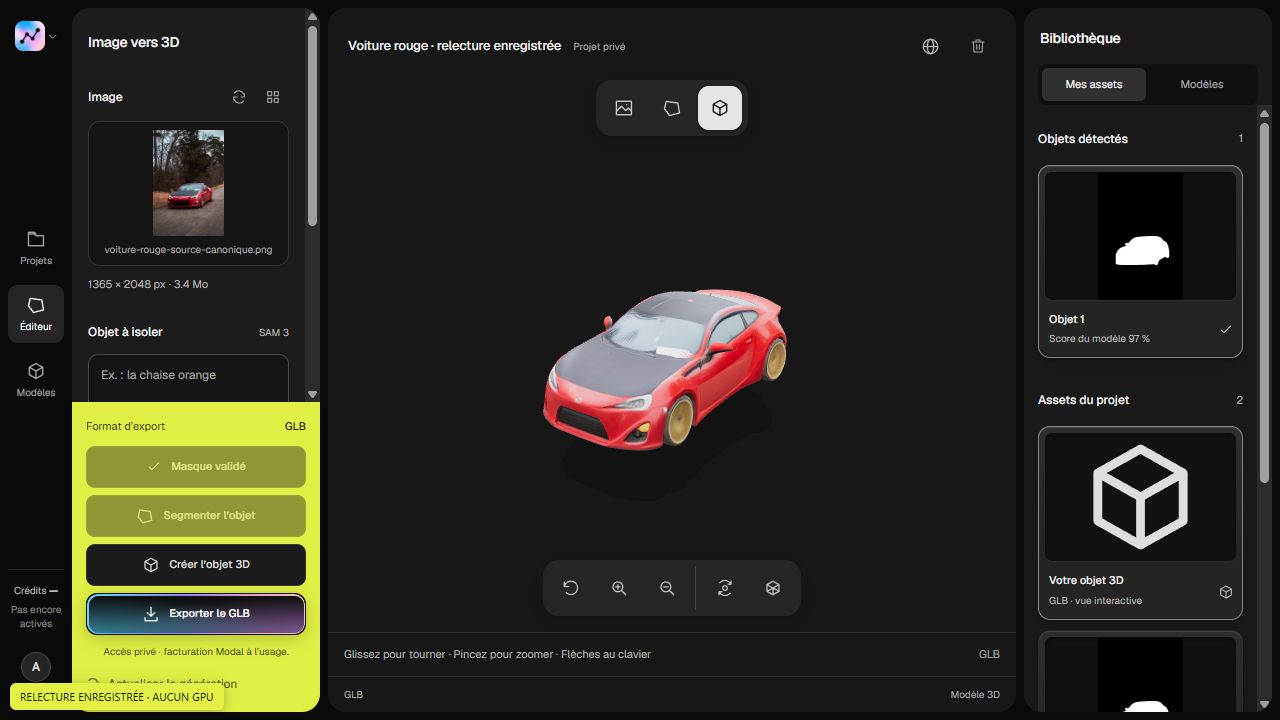Select the 'Mes assets' tab in Bibliothèque
The image size is (1280, 720).
pyautogui.click(x=1094, y=84)
